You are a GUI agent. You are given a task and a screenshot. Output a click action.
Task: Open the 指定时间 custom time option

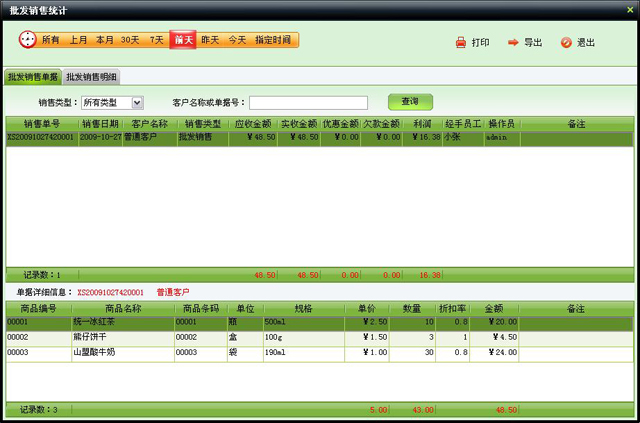[x=273, y=40]
